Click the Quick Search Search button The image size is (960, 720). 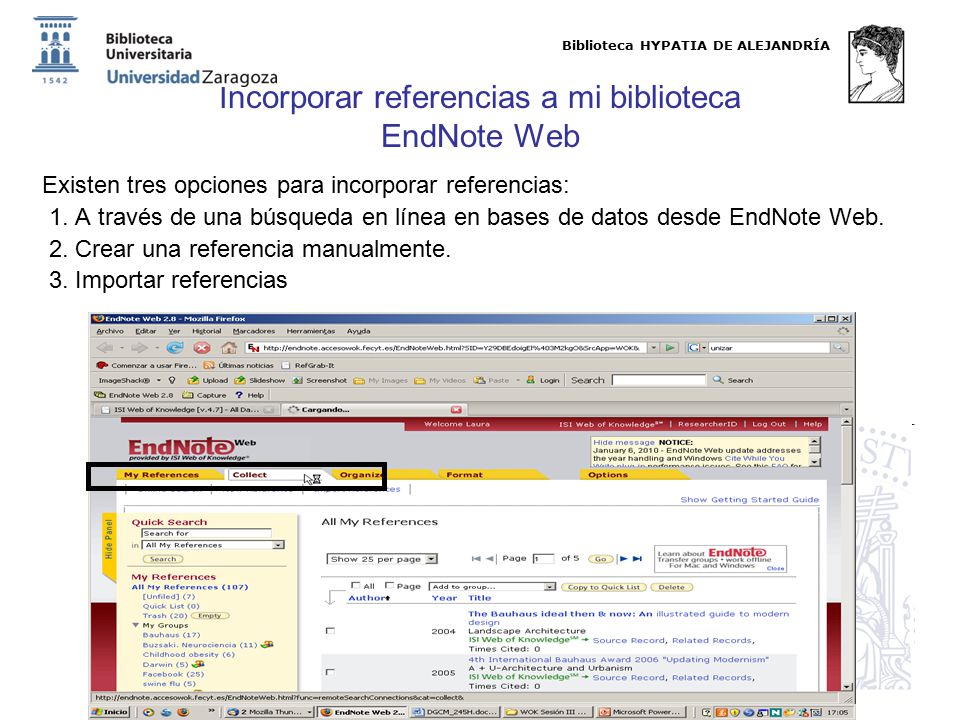(x=163, y=559)
